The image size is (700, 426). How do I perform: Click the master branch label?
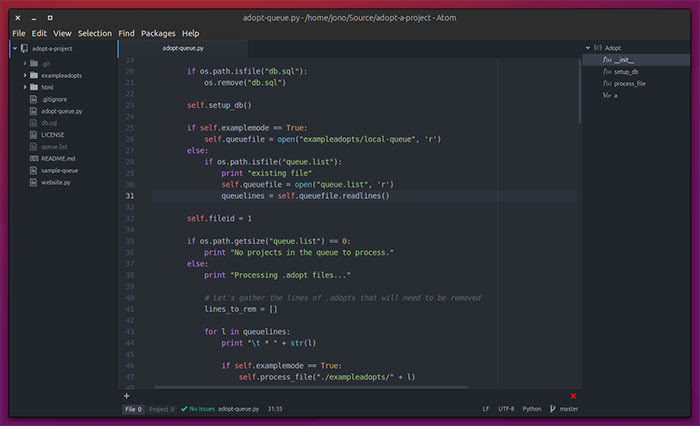coord(569,409)
